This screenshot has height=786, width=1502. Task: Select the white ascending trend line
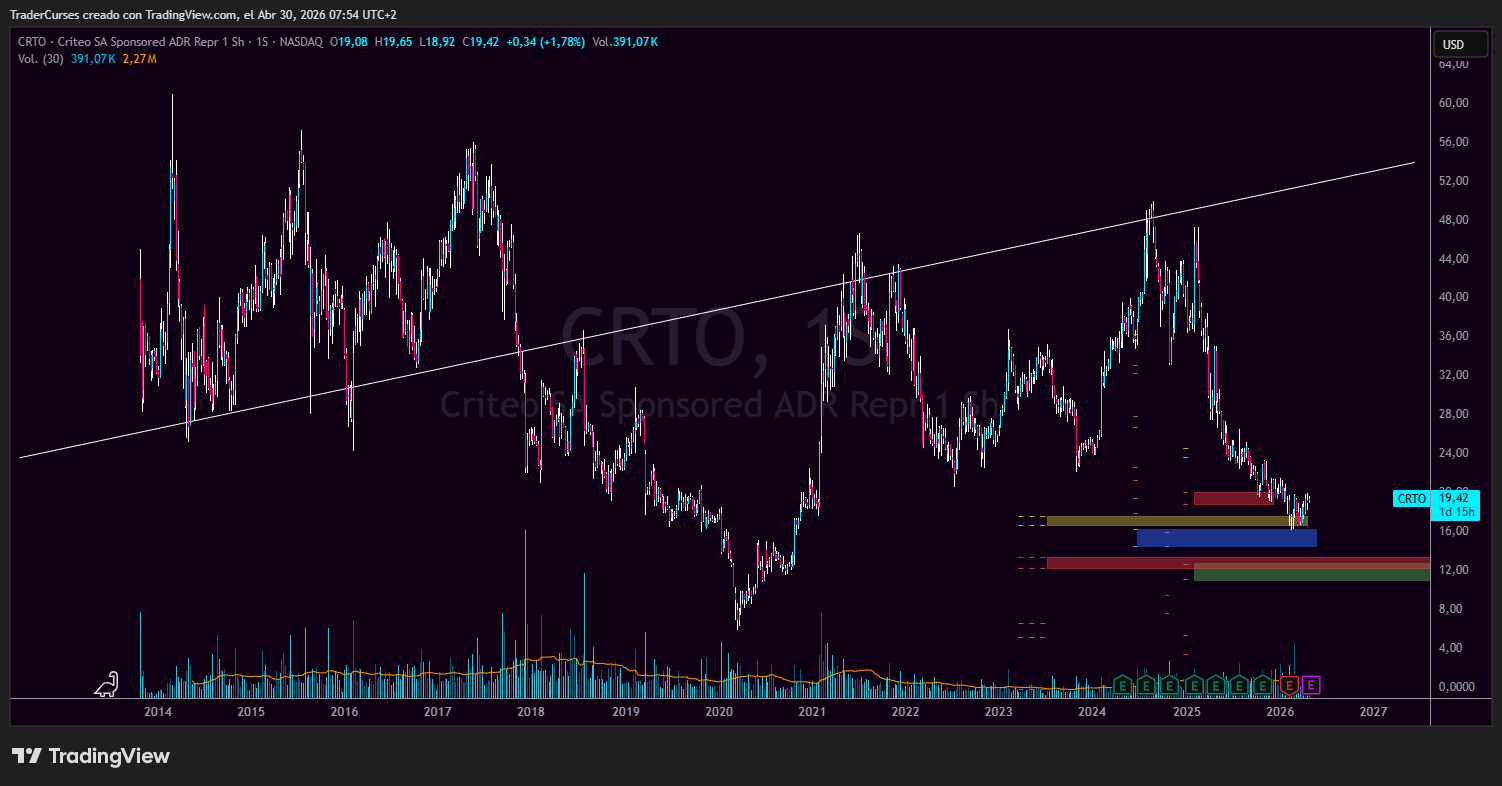(717, 309)
